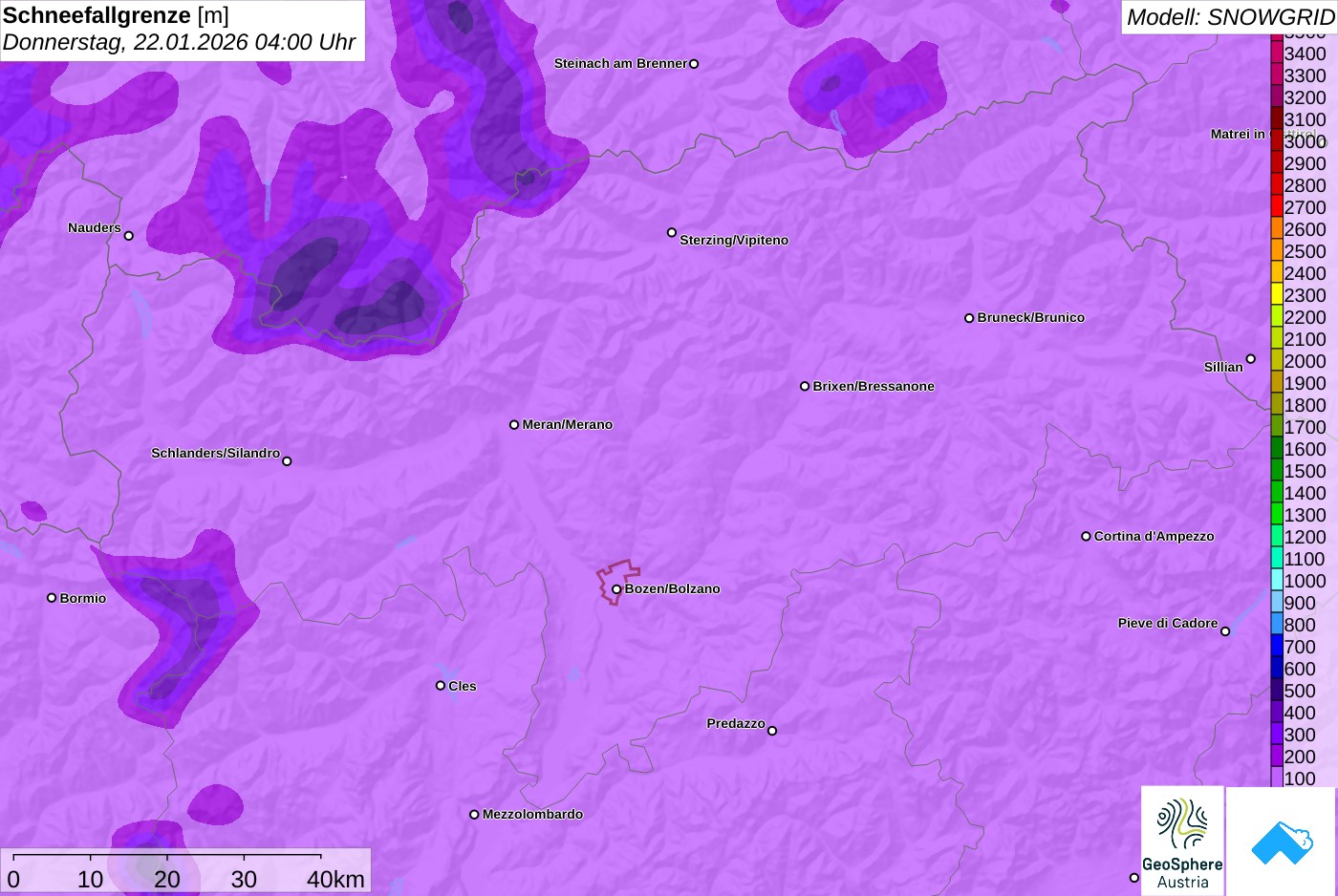Click the 1000 legend value label
The width and height of the screenshot is (1338, 896).
[1306, 581]
